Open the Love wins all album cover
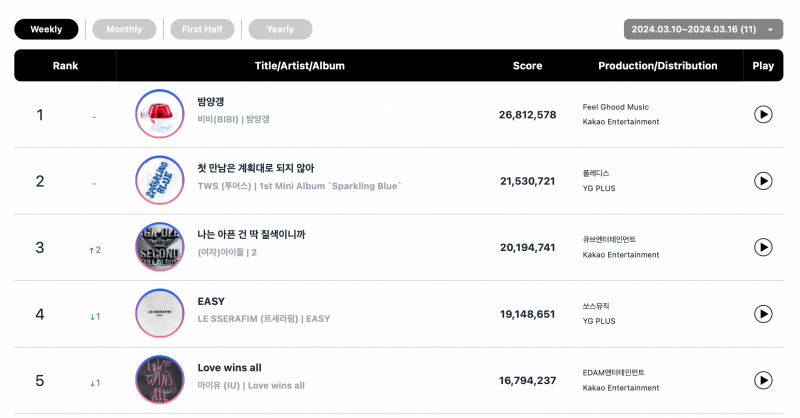The height and width of the screenshot is (418, 800). point(160,380)
